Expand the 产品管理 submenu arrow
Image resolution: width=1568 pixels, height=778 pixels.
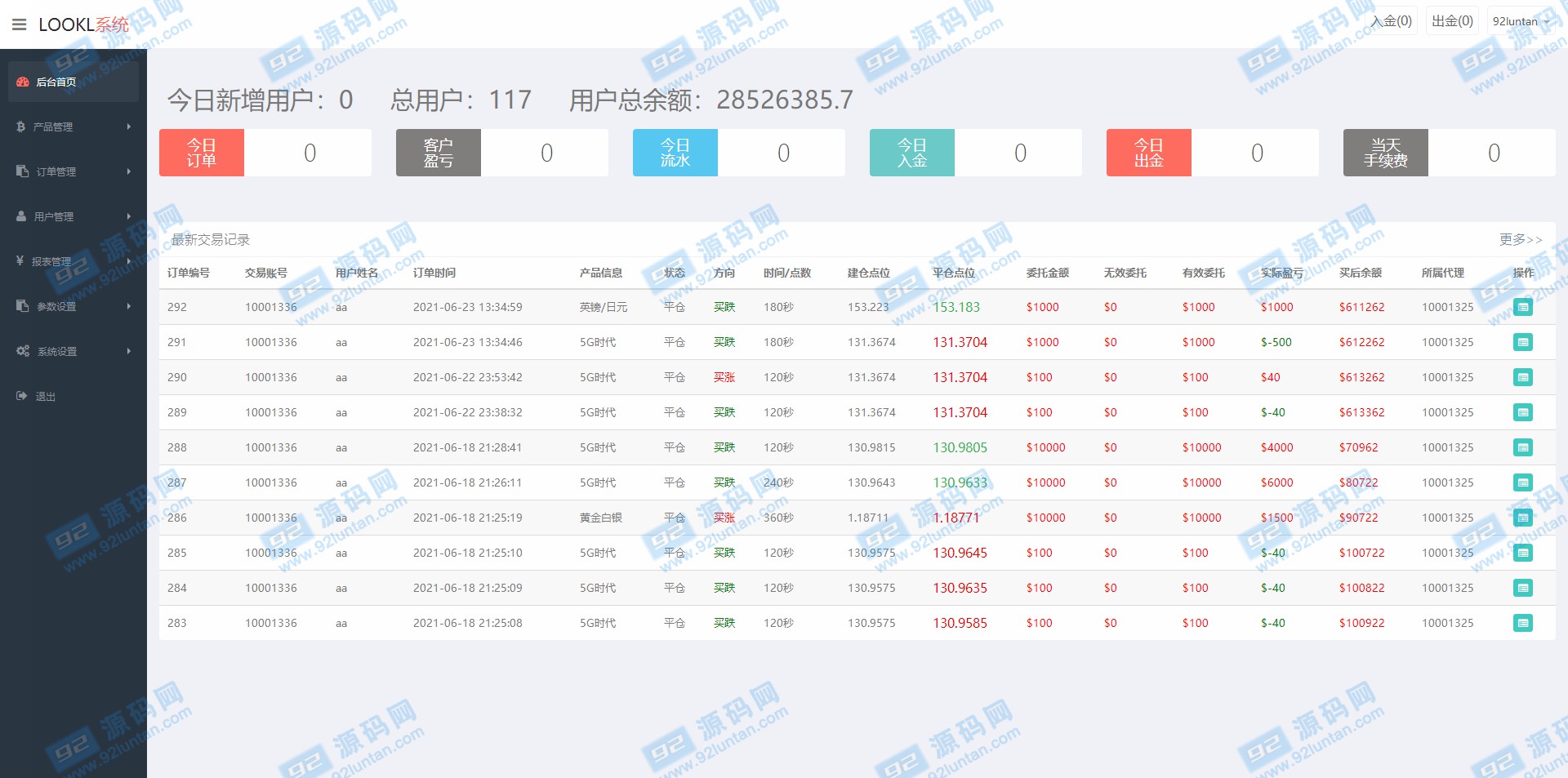pyautogui.click(x=129, y=127)
